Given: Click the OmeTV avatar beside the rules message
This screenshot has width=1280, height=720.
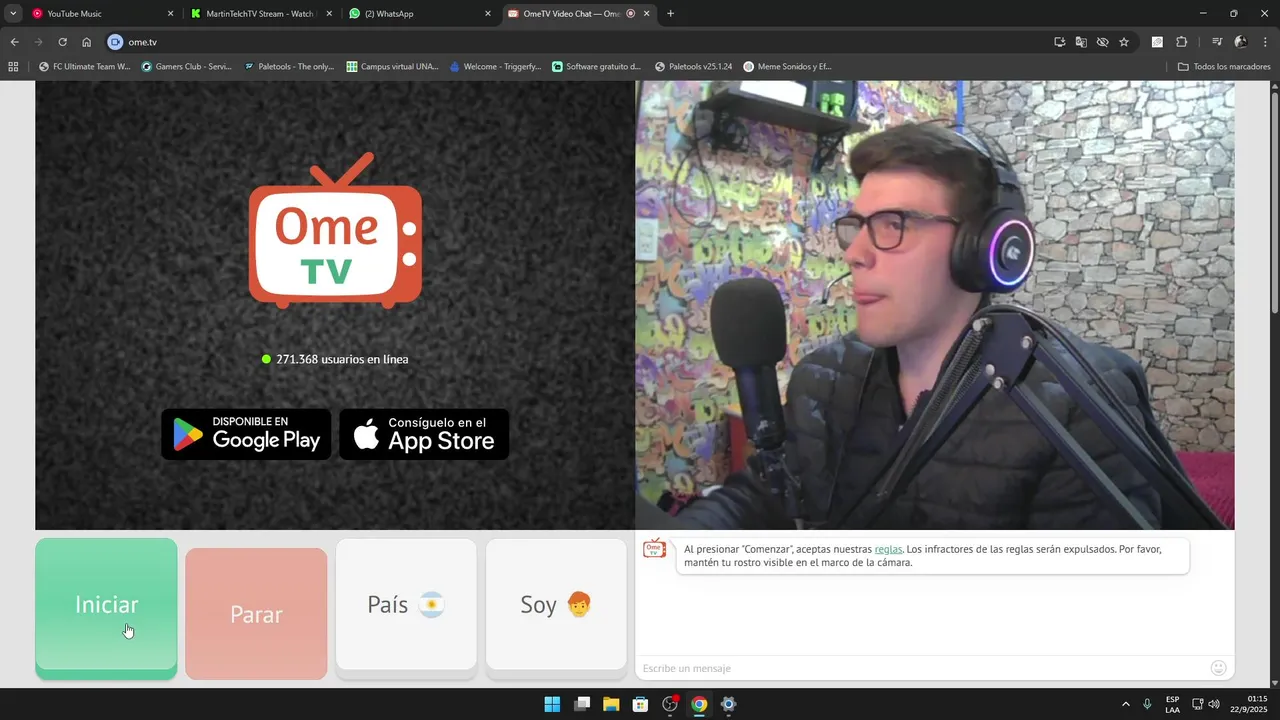Looking at the screenshot, I should point(654,548).
